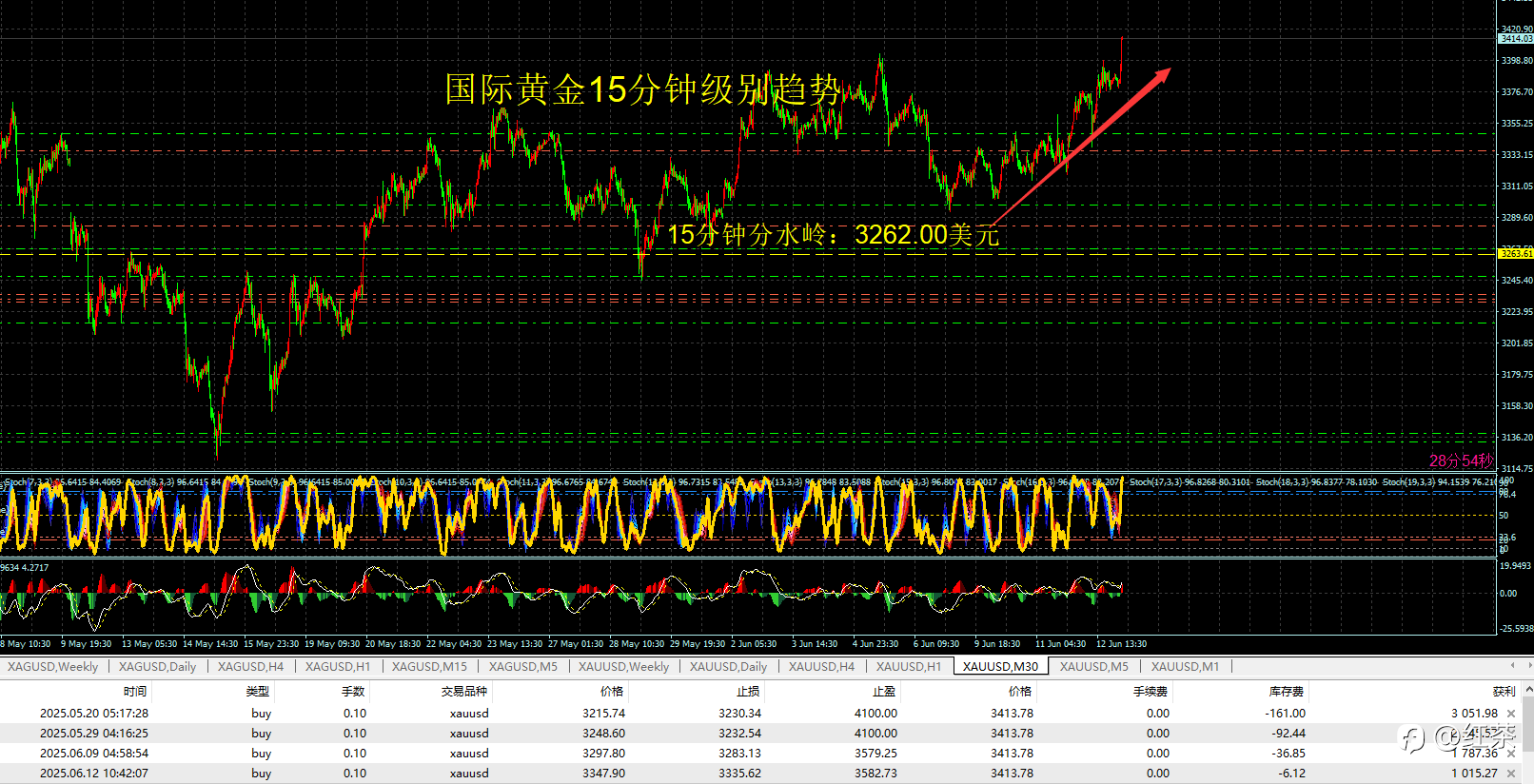
Task: Click the up arrow on the orders scrollbar
Action: click(1528, 689)
